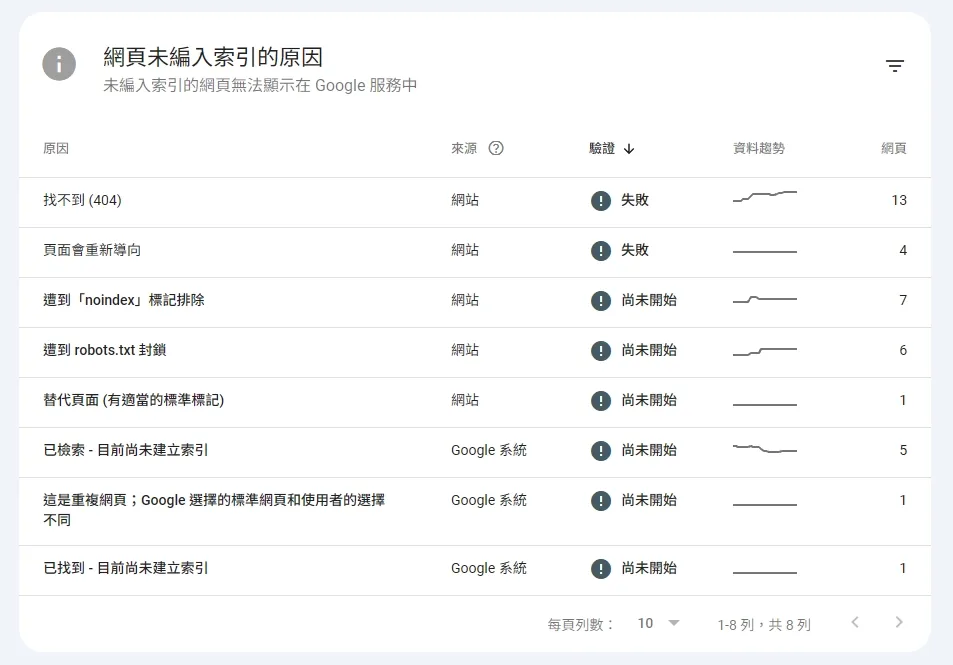Click the 網頁未編入索引的原因 heading
The width and height of the screenshot is (953, 665).
(x=213, y=57)
